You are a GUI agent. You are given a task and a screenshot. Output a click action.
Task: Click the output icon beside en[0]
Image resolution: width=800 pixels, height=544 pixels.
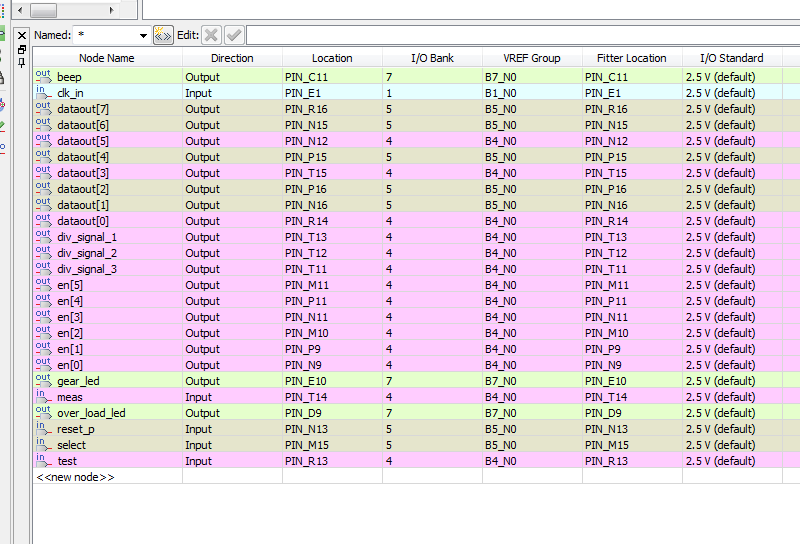pyautogui.click(x=43, y=364)
